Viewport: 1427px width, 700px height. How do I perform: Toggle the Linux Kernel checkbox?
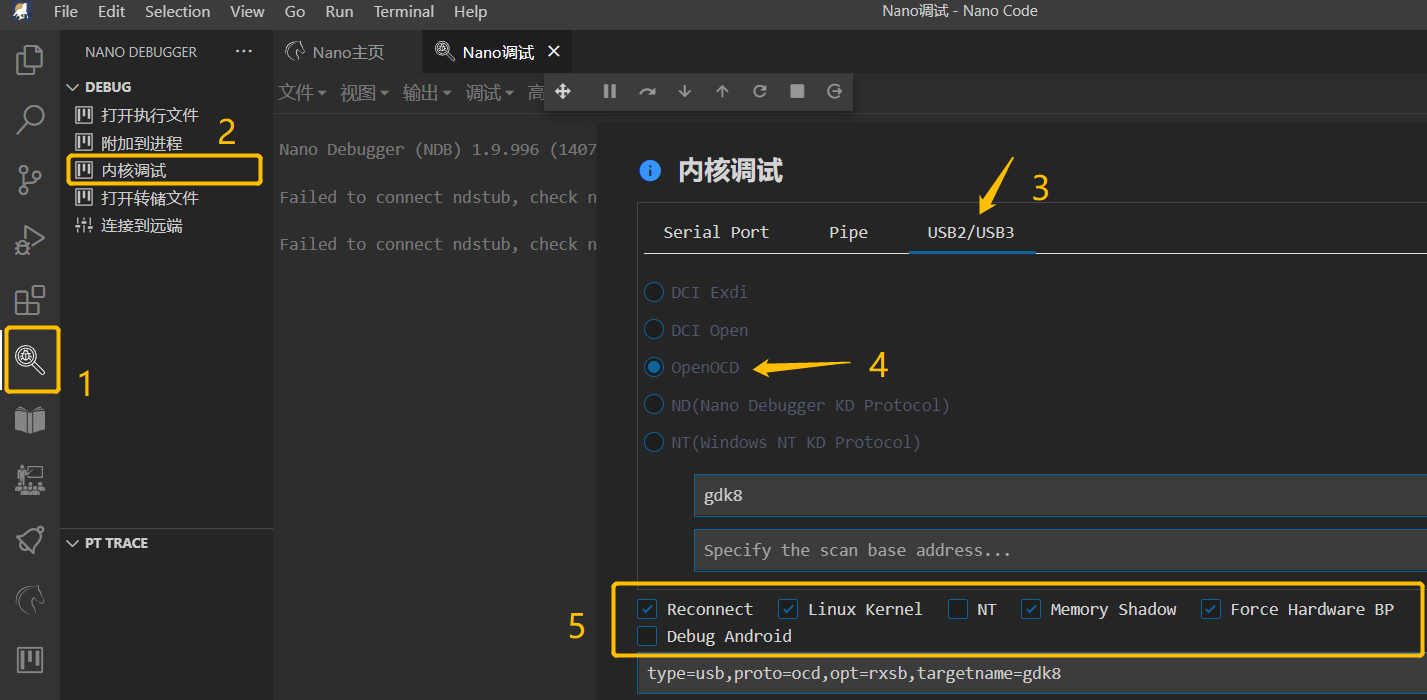click(x=788, y=609)
